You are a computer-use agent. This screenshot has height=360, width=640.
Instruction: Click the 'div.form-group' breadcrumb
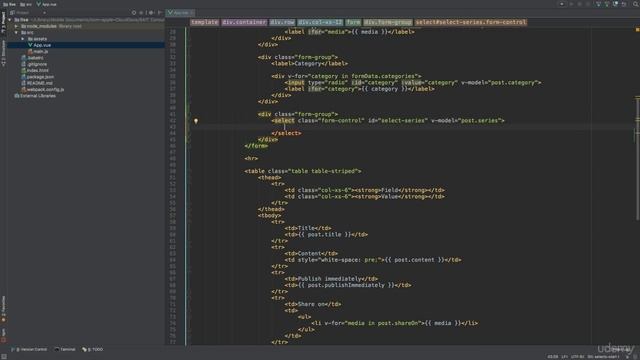click(x=388, y=22)
